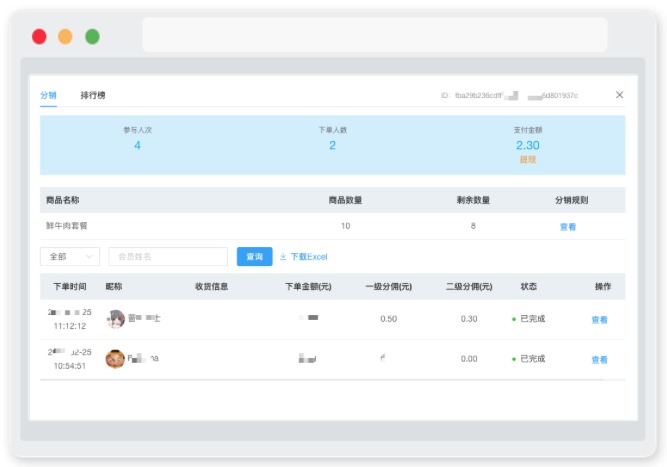Click the avatar of the 10:54:51 order
667x467 pixels.
point(115,359)
